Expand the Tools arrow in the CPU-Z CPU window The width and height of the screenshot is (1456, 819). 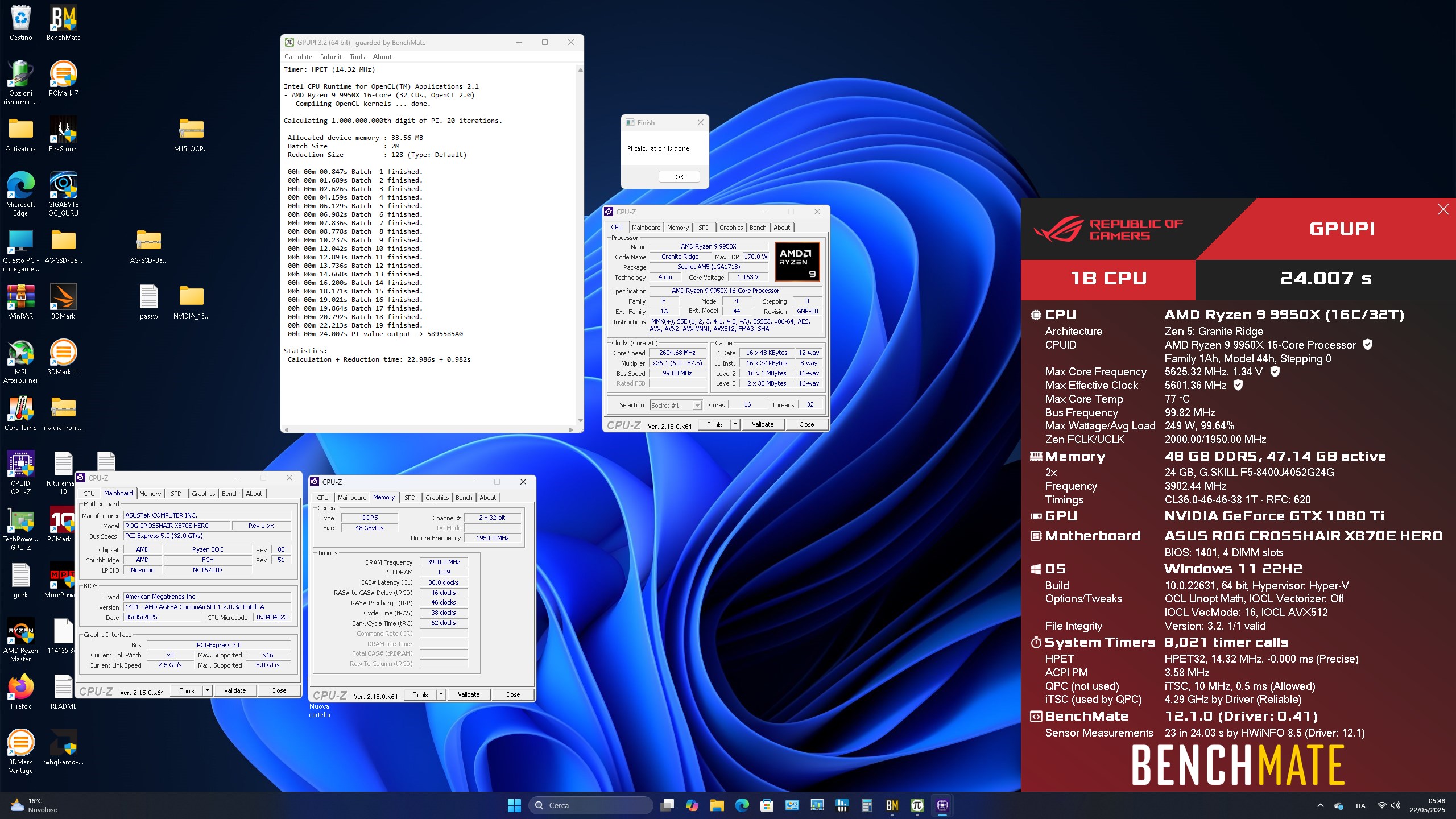(735, 424)
